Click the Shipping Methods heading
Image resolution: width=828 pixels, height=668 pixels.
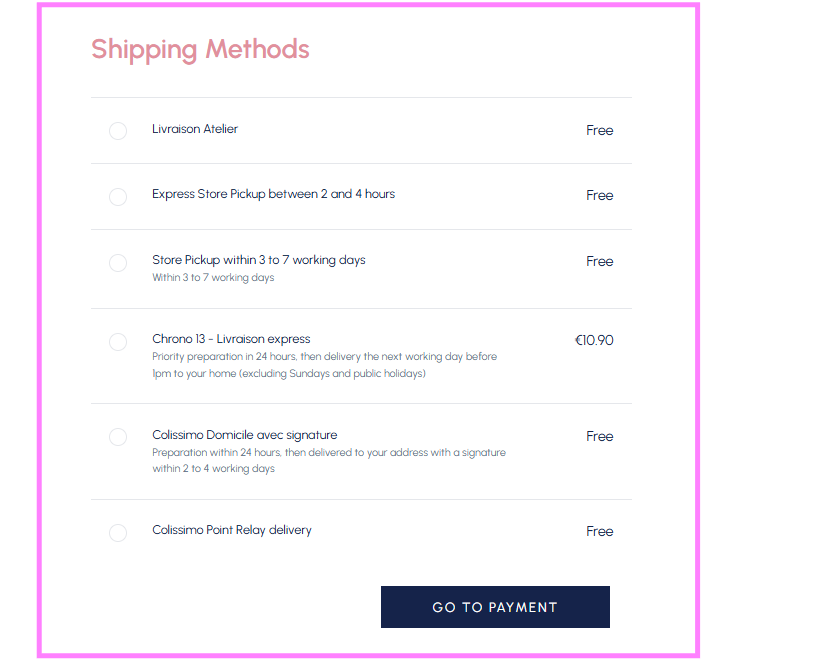(x=200, y=49)
